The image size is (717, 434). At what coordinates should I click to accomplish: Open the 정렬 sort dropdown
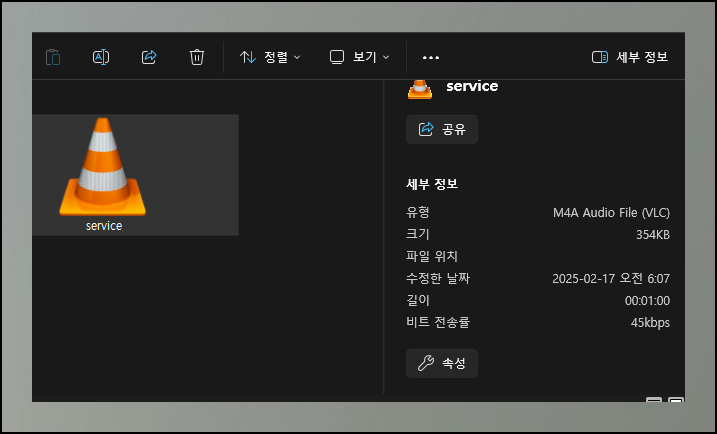pyautogui.click(x=270, y=57)
